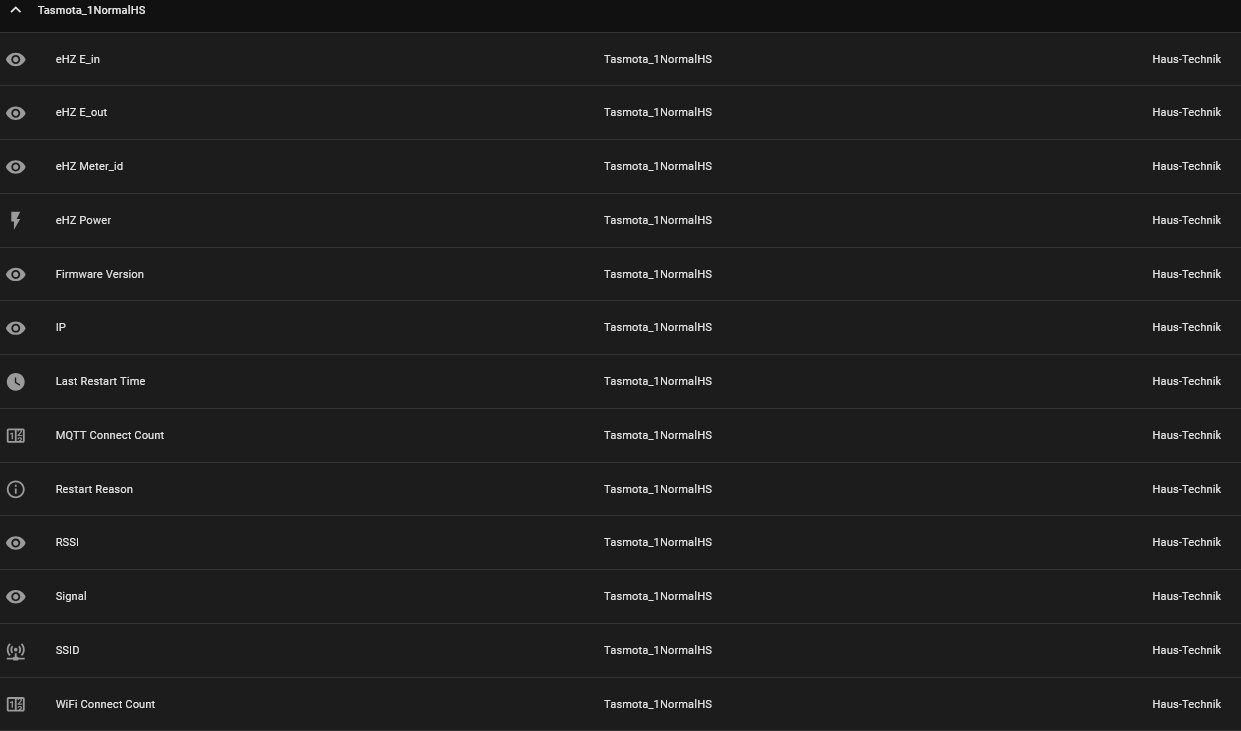This screenshot has height=731, width=1241.
Task: Click the eye icon beside eHZ Meter_id
Action: [x=16, y=167]
